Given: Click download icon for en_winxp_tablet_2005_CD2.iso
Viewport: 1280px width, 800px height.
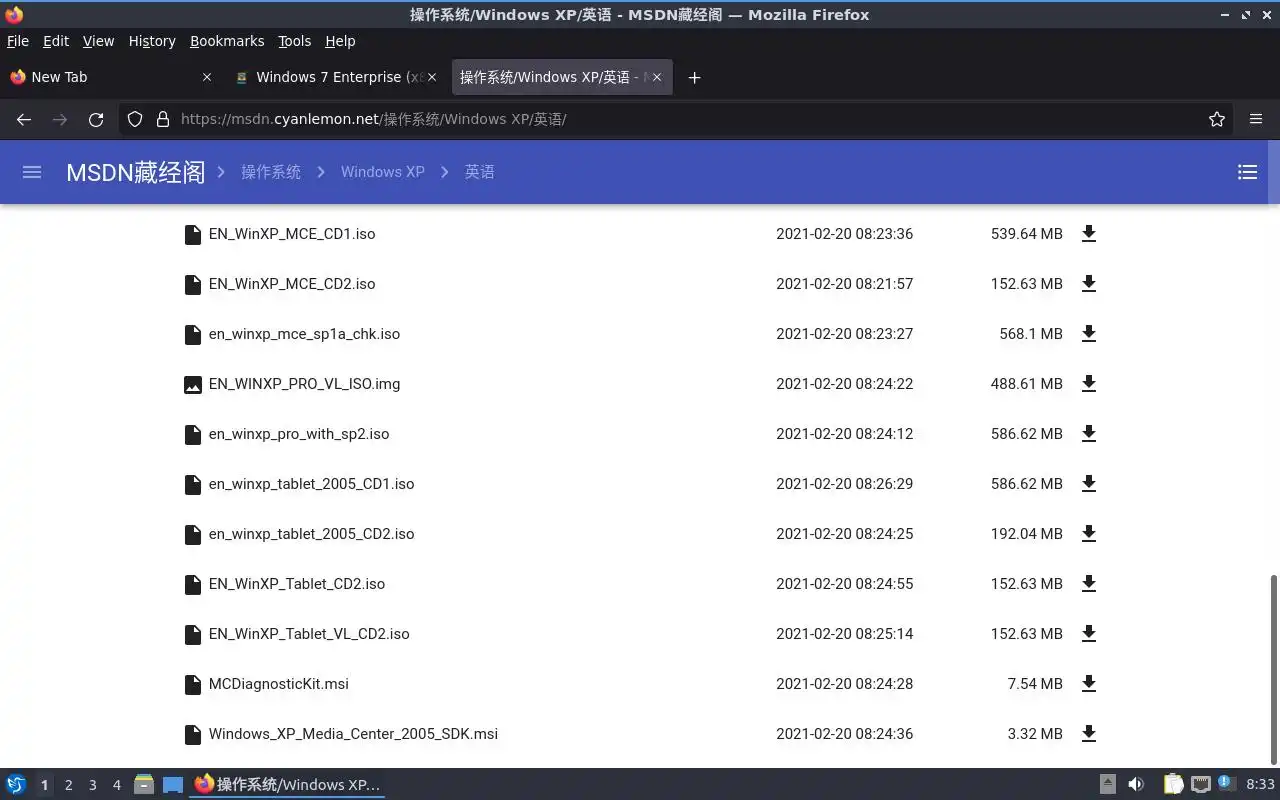Looking at the screenshot, I should pyautogui.click(x=1089, y=534).
